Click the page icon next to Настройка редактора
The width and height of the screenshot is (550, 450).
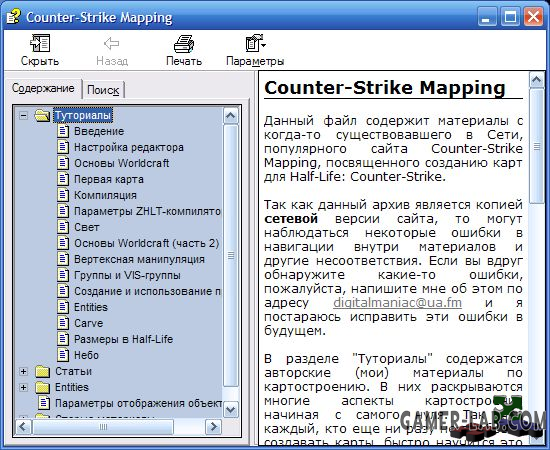click(x=63, y=147)
